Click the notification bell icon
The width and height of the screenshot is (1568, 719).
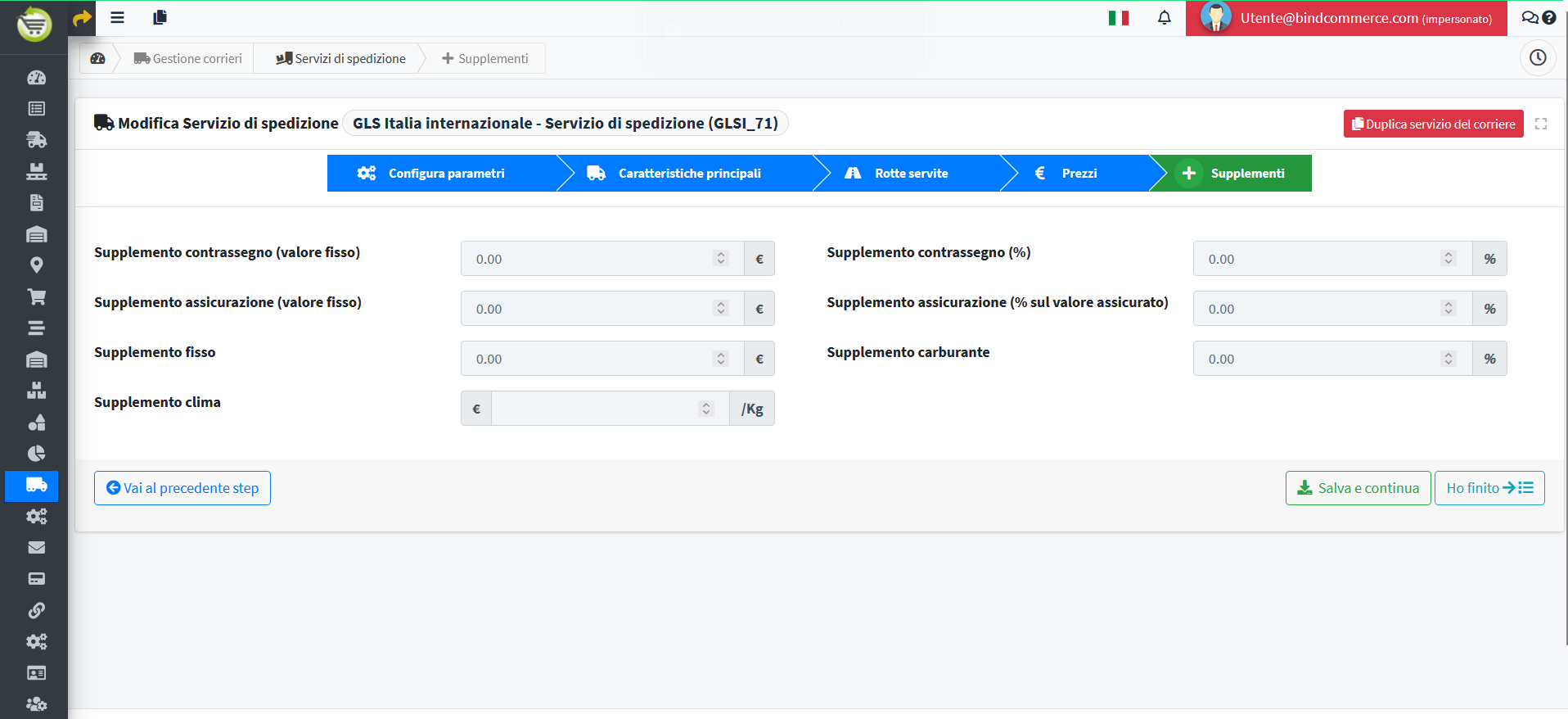pyautogui.click(x=1164, y=18)
